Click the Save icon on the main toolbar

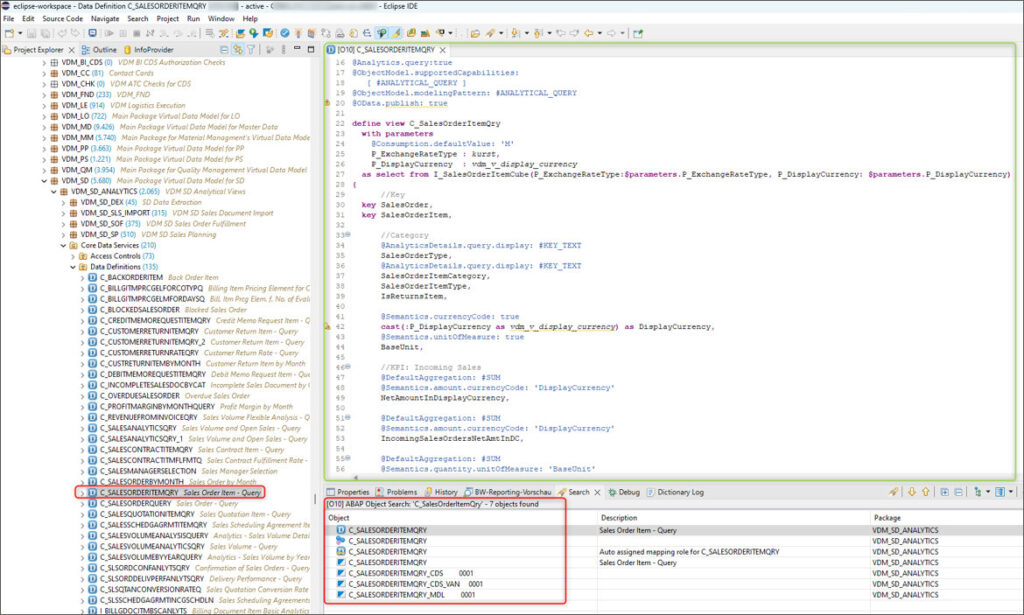(x=30, y=33)
